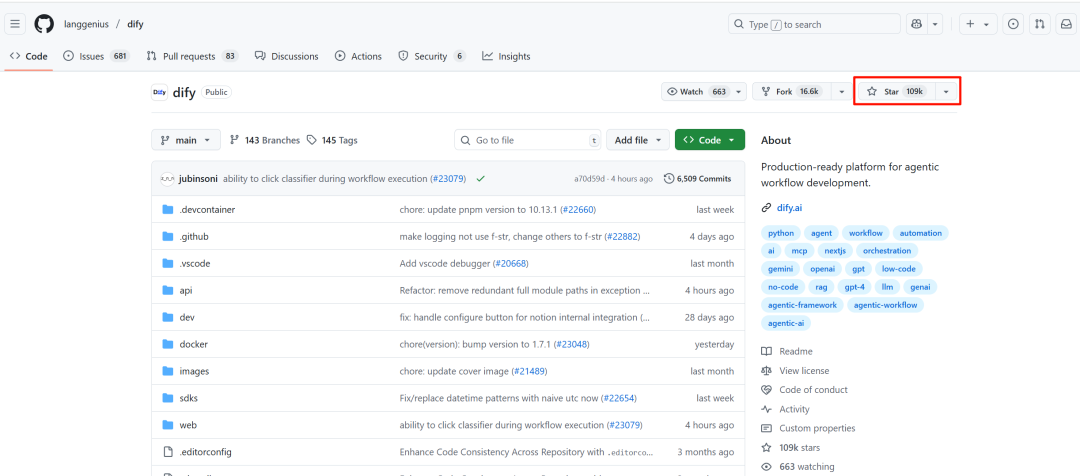Image resolution: width=1080 pixels, height=476 pixels.
Task: Click the branch icon next to 143 Branches
Action: (x=234, y=140)
